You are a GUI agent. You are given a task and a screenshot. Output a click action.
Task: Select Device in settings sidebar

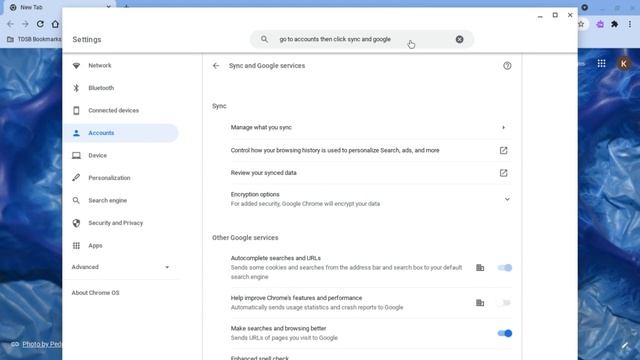[x=121, y=156]
